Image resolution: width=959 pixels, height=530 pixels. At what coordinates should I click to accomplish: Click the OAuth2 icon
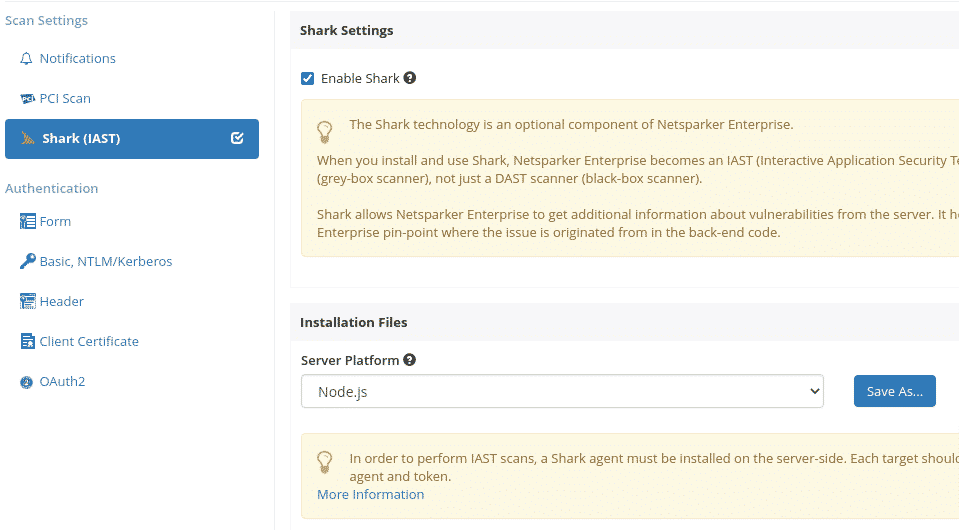click(x=26, y=382)
